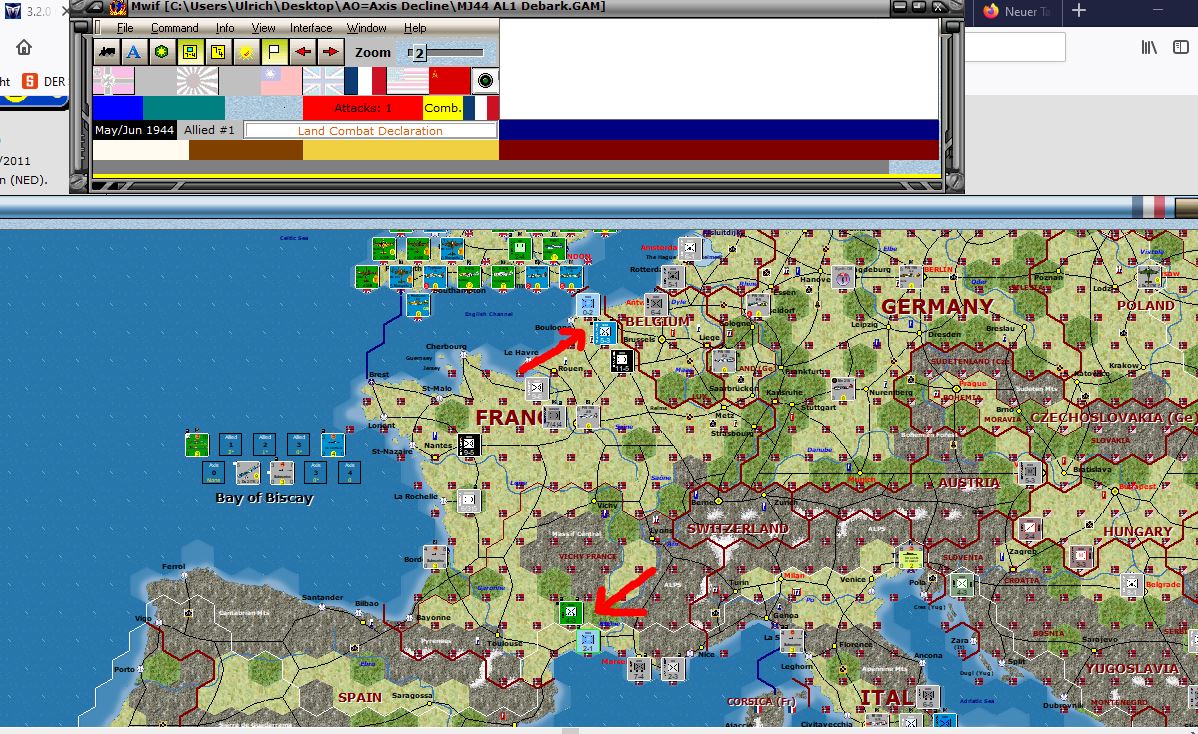
Task: Click the brown color bar segment
Action: coord(246,150)
